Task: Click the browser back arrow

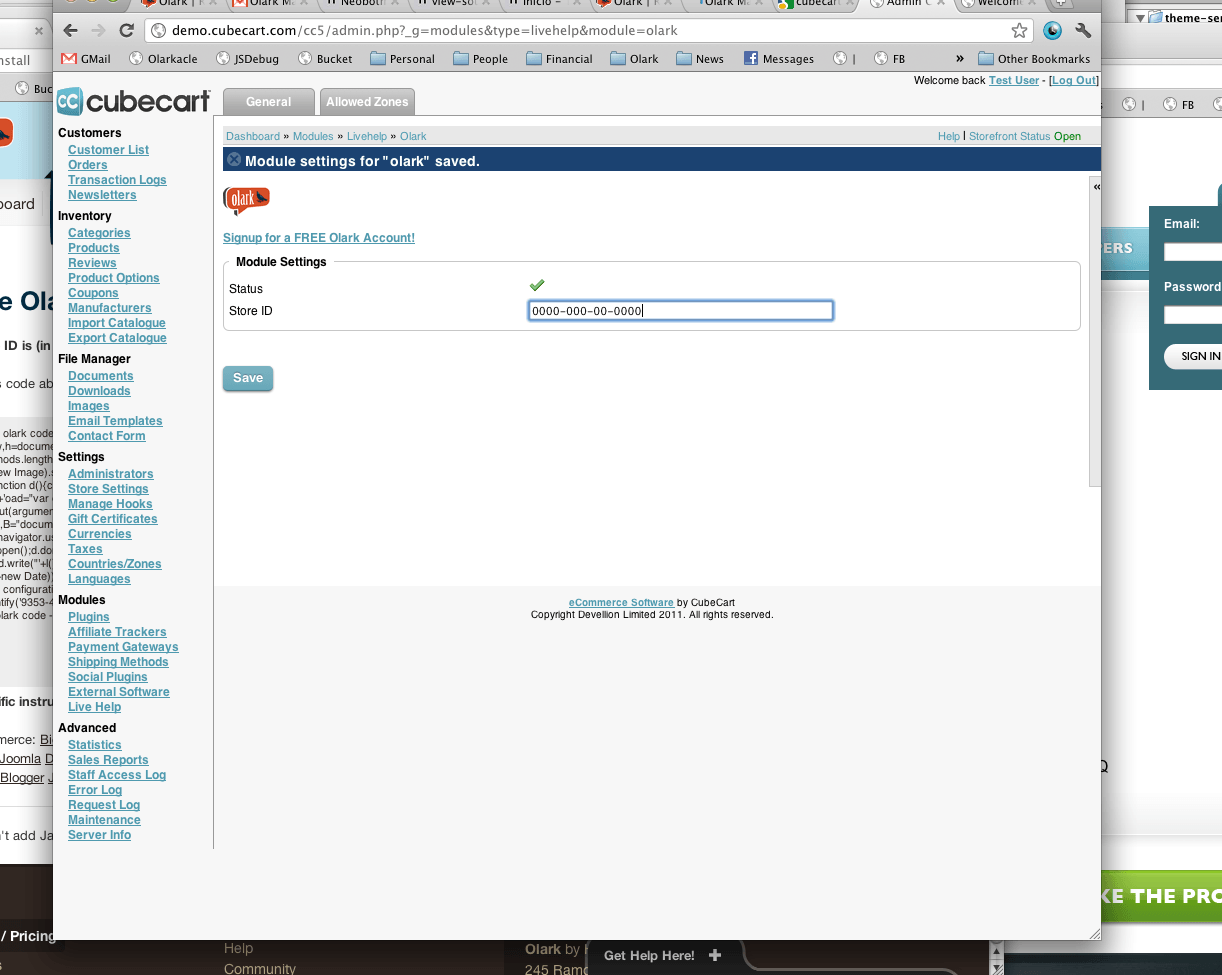Action: pos(70,31)
